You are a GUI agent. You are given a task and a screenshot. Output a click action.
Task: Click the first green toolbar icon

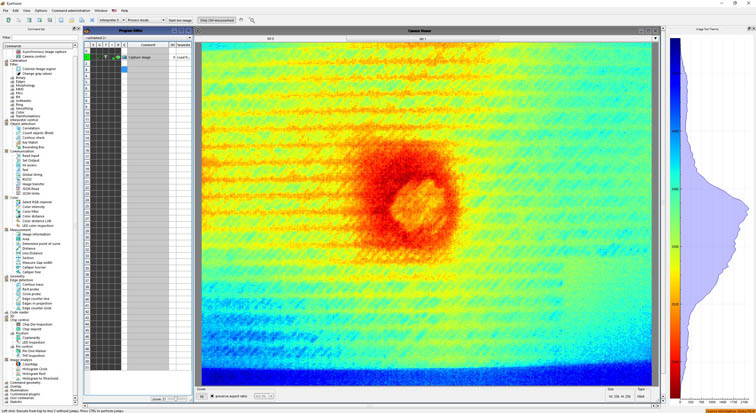pos(9,20)
